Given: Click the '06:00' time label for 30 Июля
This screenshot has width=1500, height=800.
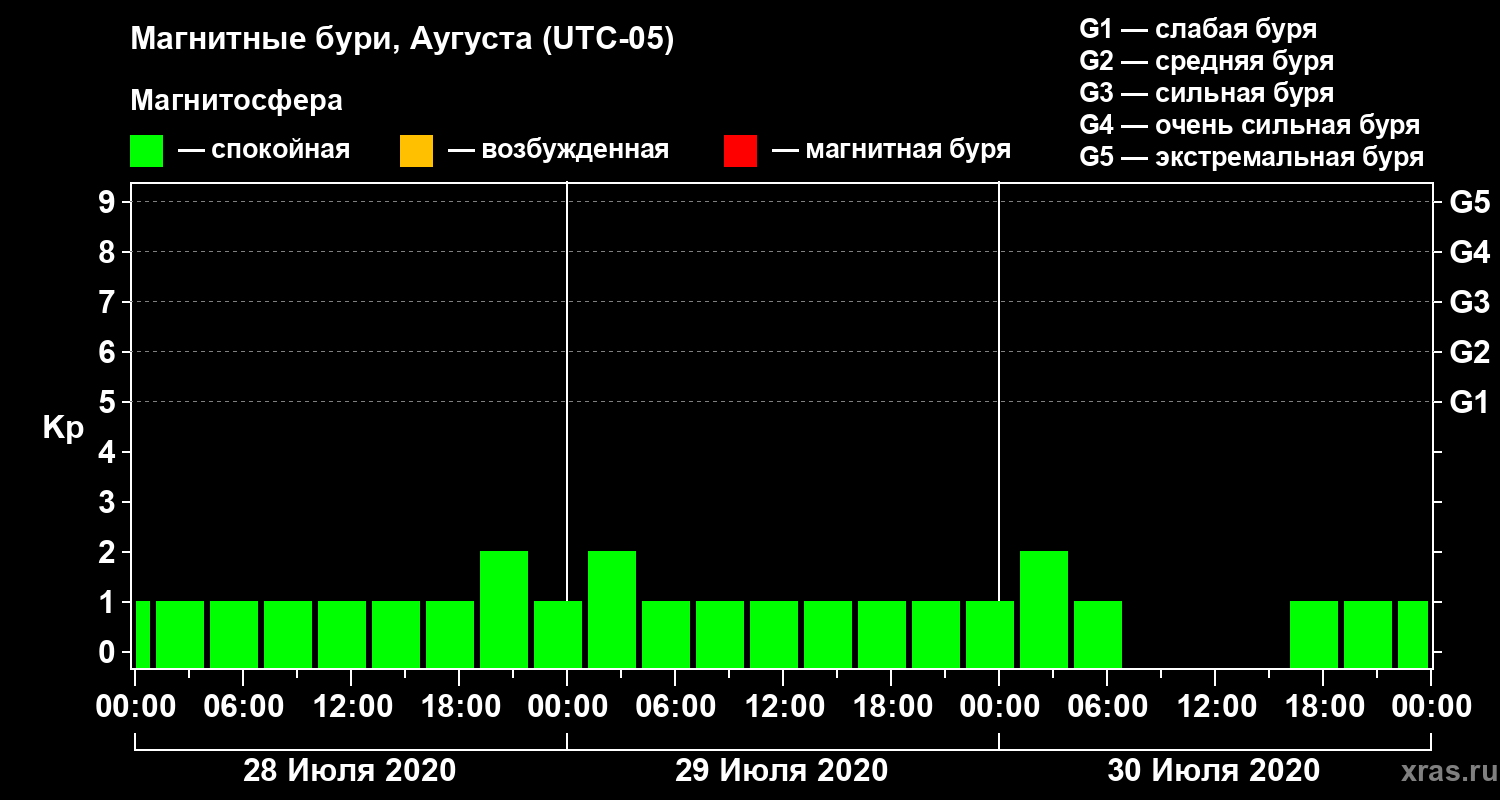Looking at the screenshot, I should pyautogui.click(x=1107, y=706).
